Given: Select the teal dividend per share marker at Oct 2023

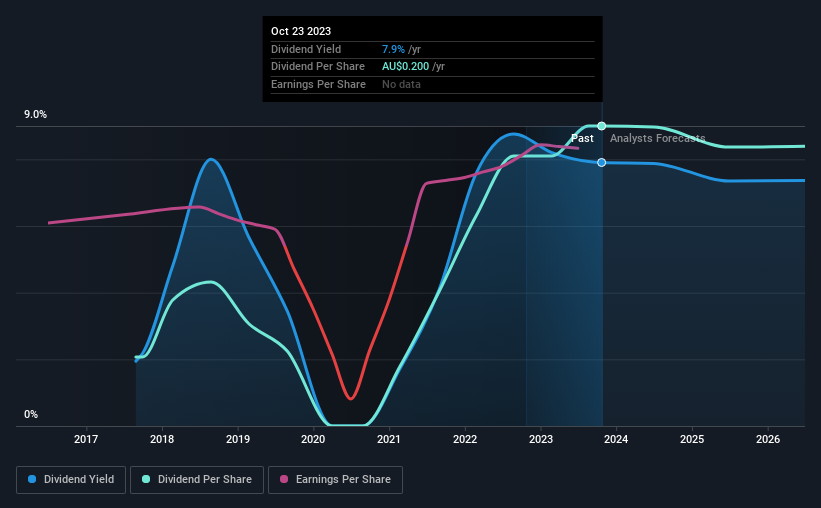Looking at the screenshot, I should (x=602, y=126).
